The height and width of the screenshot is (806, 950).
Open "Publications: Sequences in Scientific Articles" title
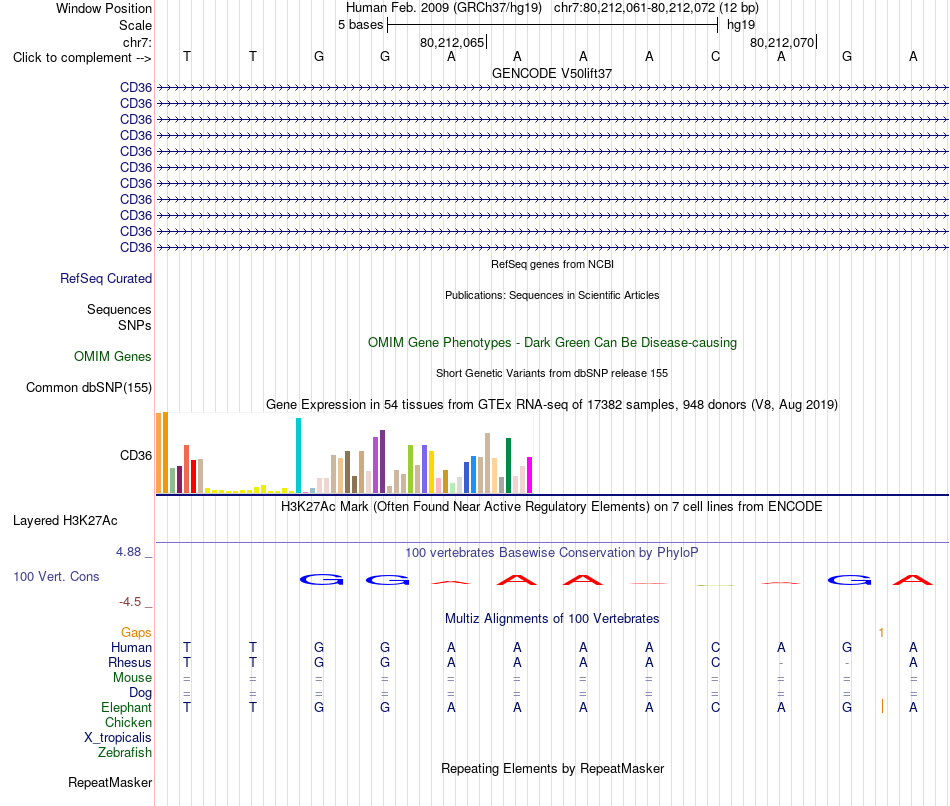(552, 295)
